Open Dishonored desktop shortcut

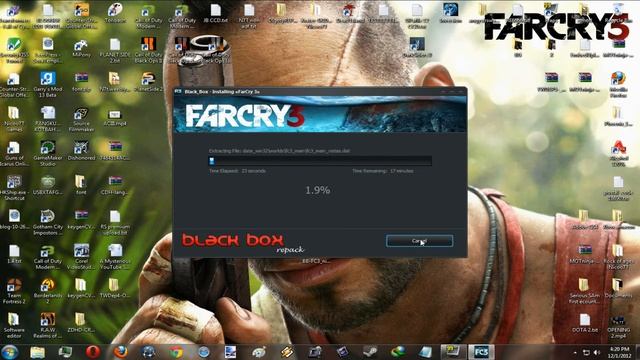click(81, 151)
